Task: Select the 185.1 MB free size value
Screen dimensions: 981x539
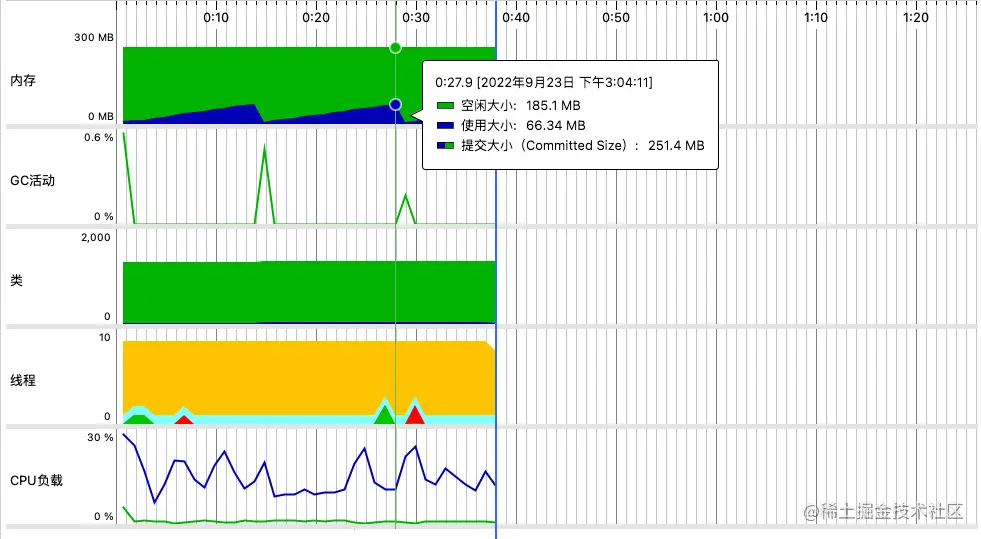Action: click(553, 106)
